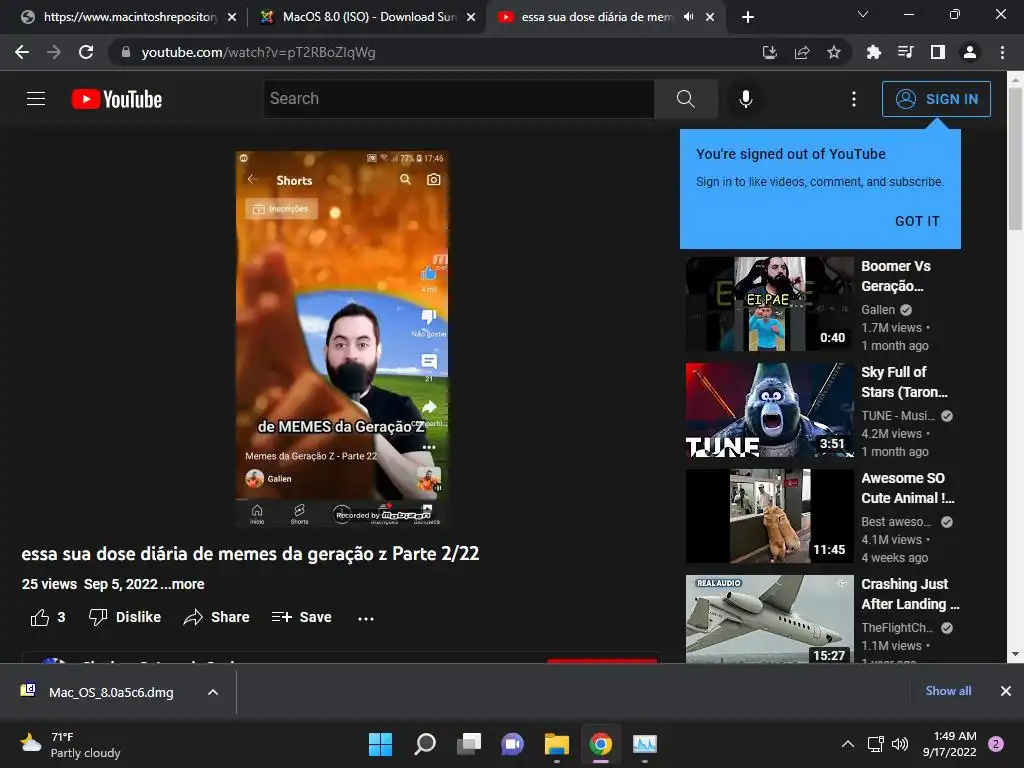Click the Boomer Vs Geração title

[x=895, y=276]
